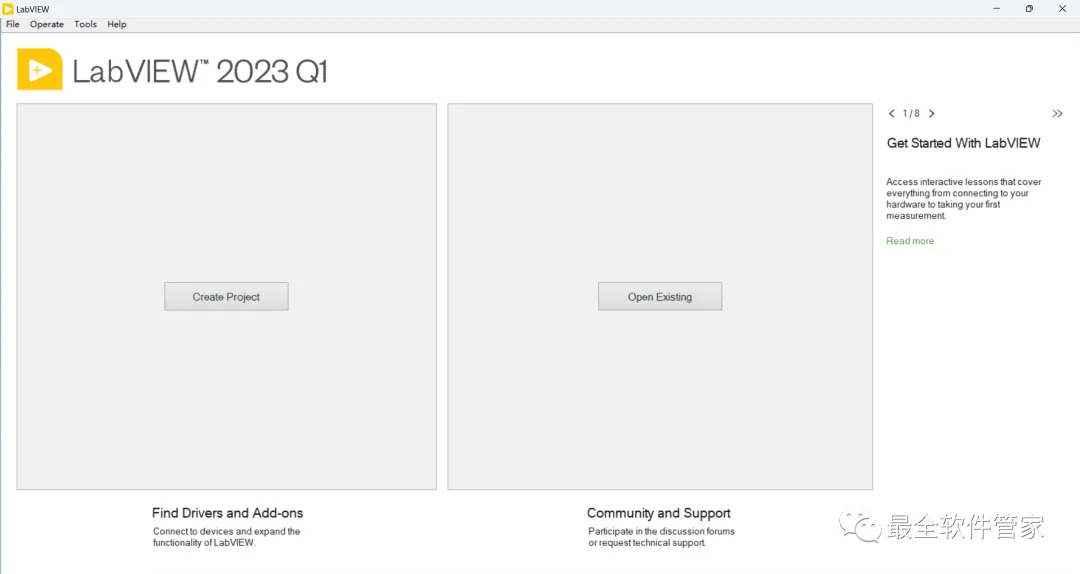The height and width of the screenshot is (574, 1080).
Task: Go to next news item arrow
Action: [931, 114]
